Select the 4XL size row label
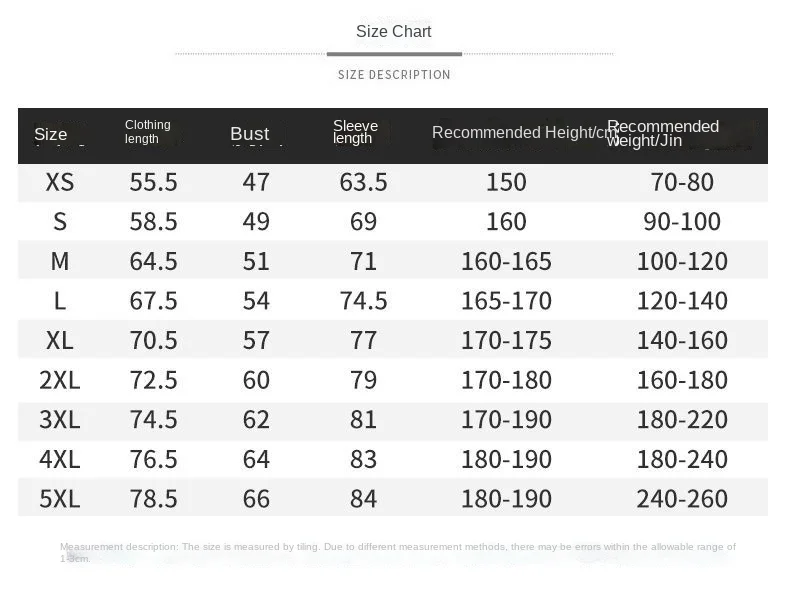Viewport: 790px width, 601px height. point(60,459)
